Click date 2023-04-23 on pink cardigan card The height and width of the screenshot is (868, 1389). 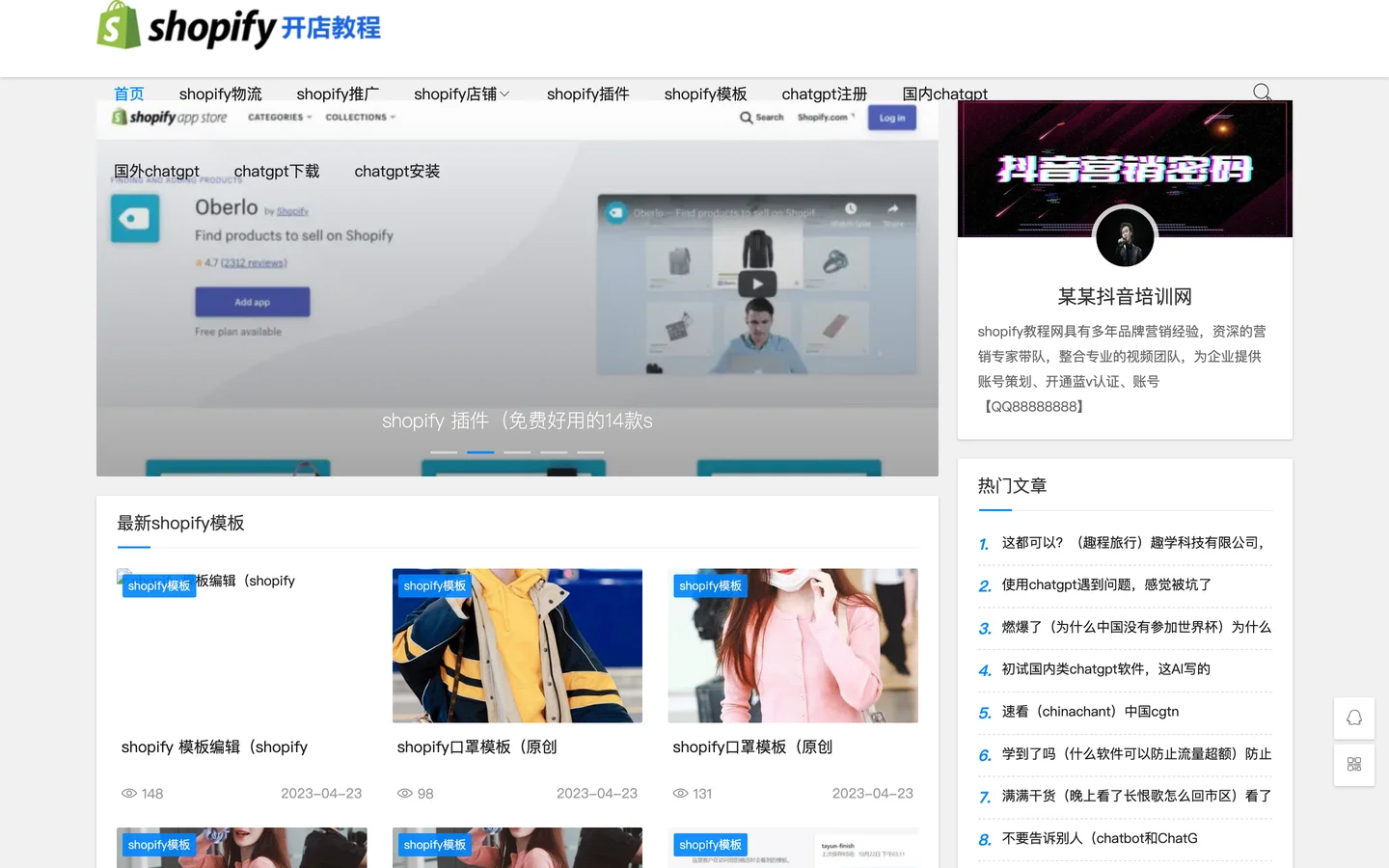[872, 794]
